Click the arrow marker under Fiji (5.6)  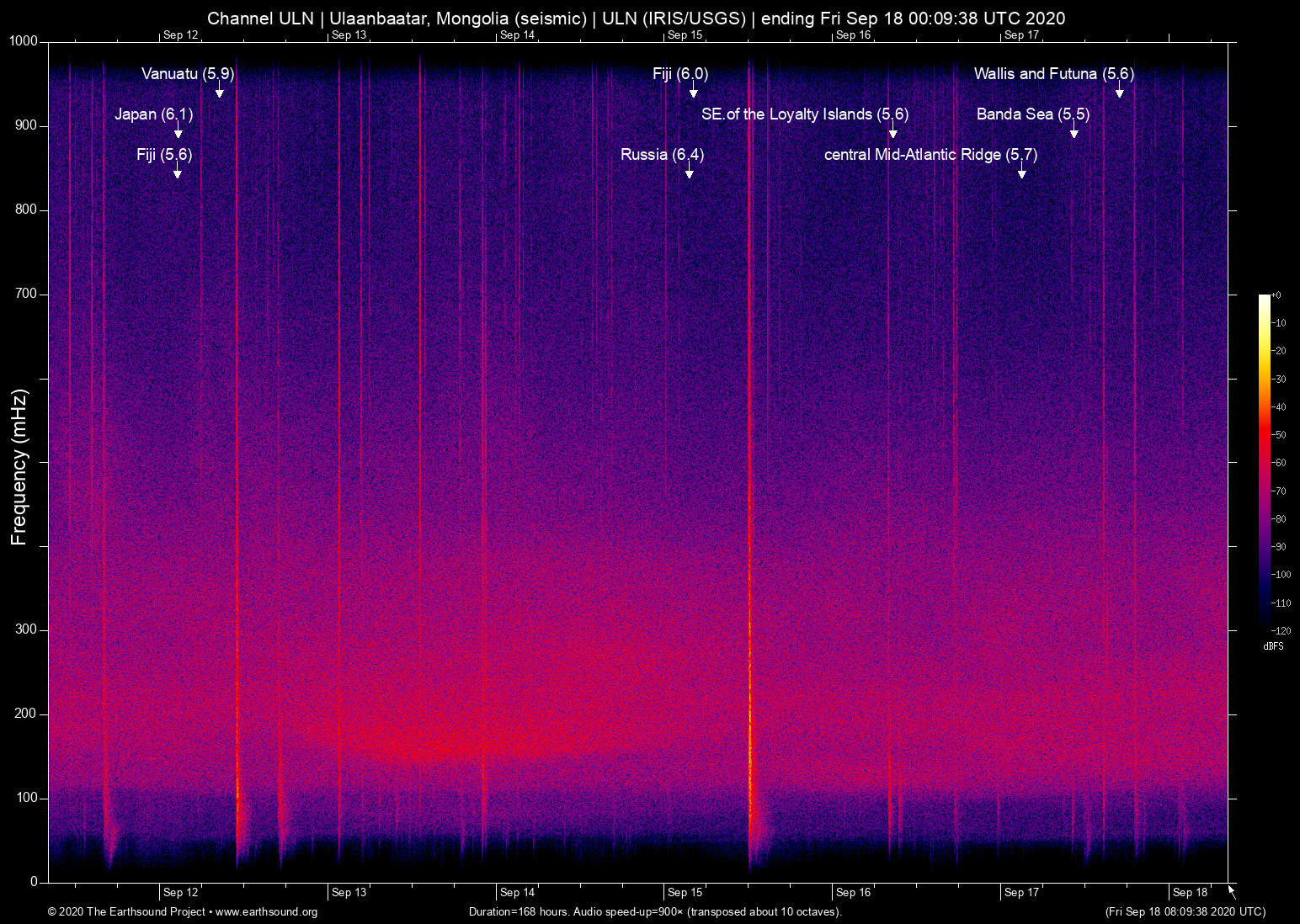coord(178,171)
